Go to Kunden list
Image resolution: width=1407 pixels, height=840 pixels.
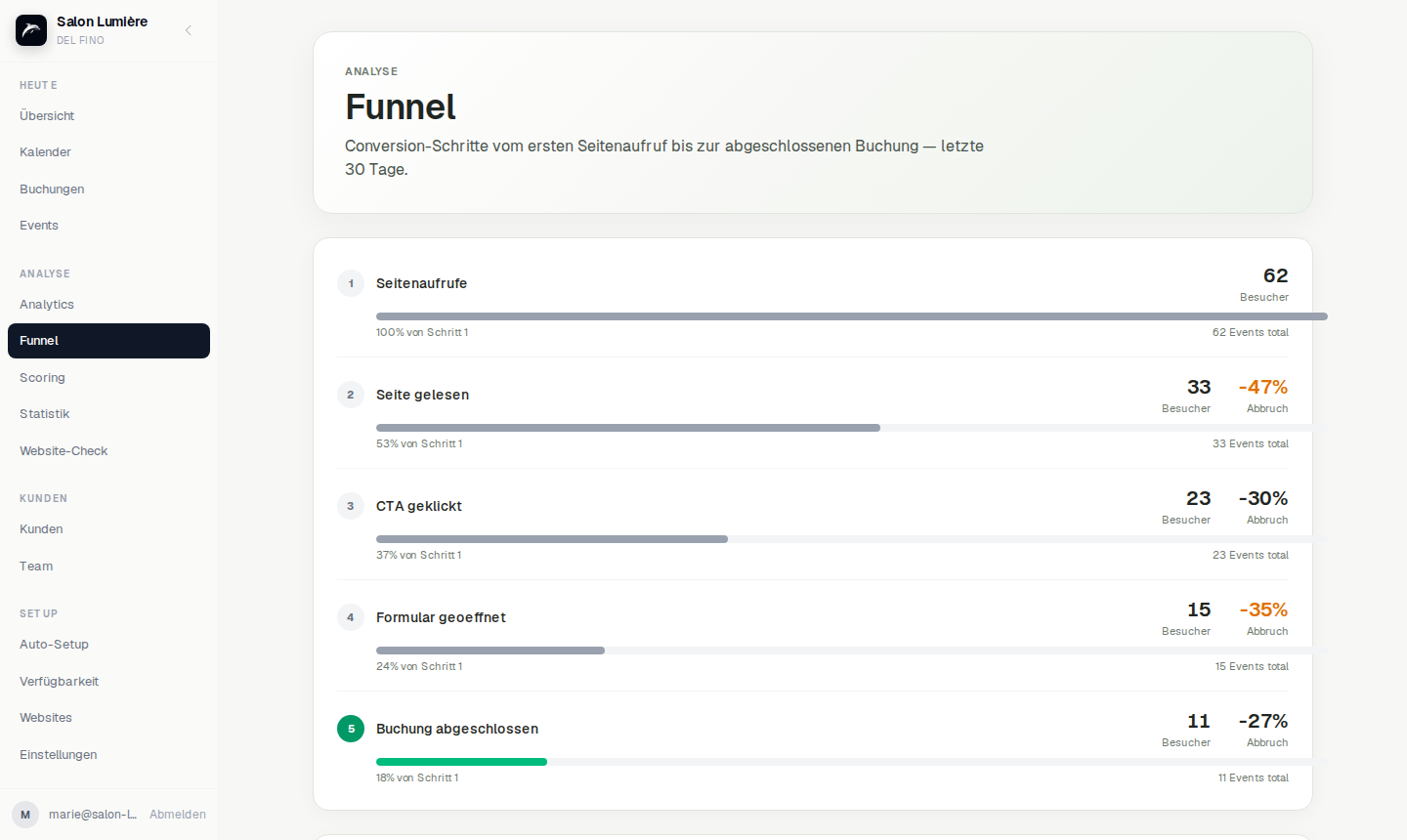coord(108,529)
